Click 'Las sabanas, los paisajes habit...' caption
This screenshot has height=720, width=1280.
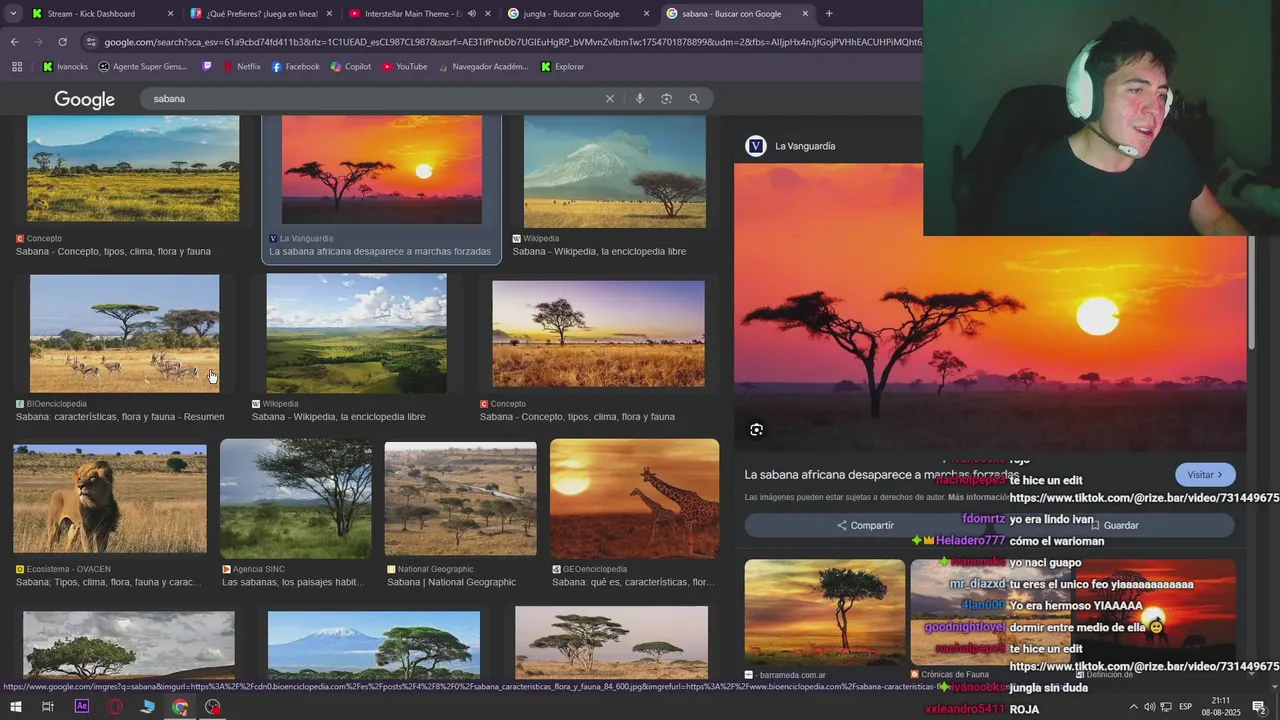(293, 582)
